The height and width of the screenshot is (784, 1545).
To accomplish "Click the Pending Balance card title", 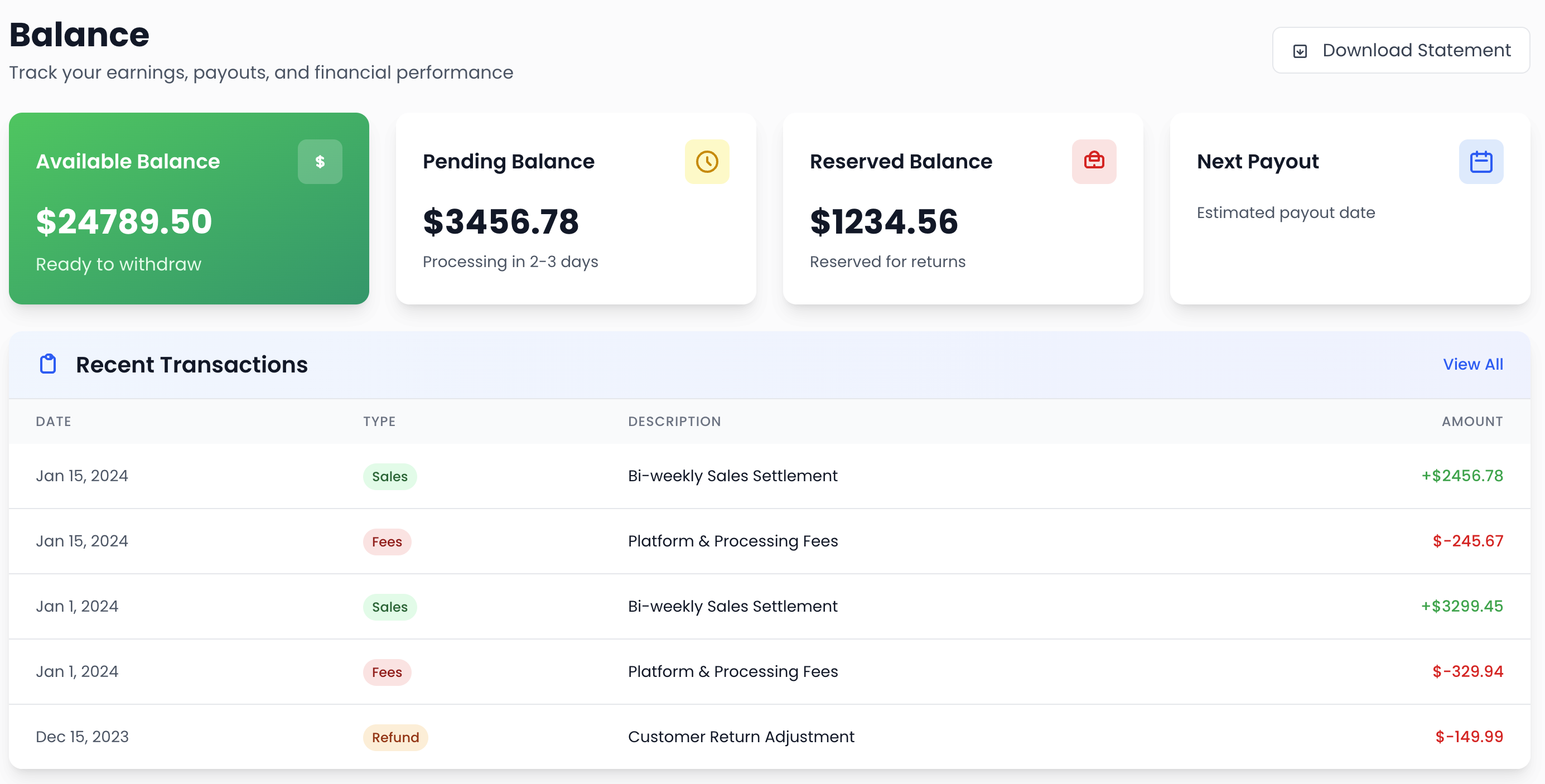I will point(509,162).
